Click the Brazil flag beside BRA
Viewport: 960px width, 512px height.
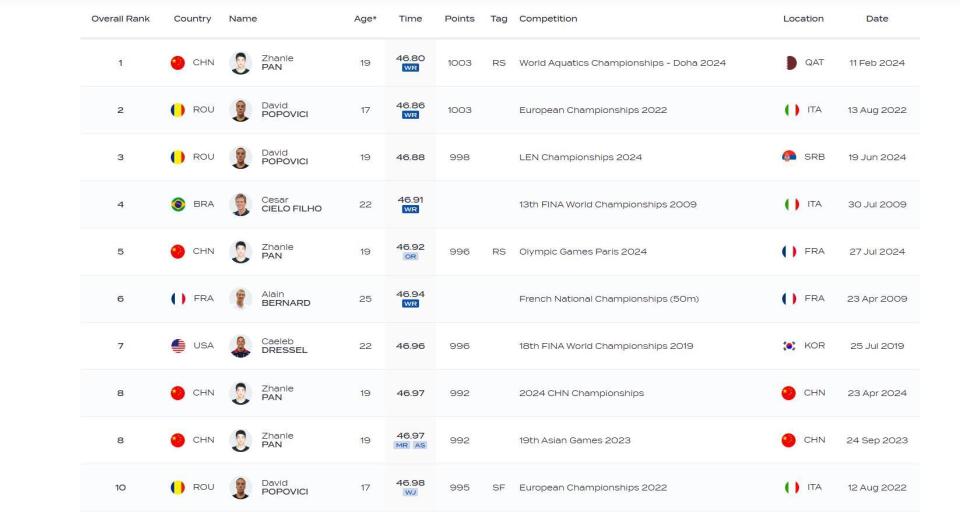click(x=178, y=205)
